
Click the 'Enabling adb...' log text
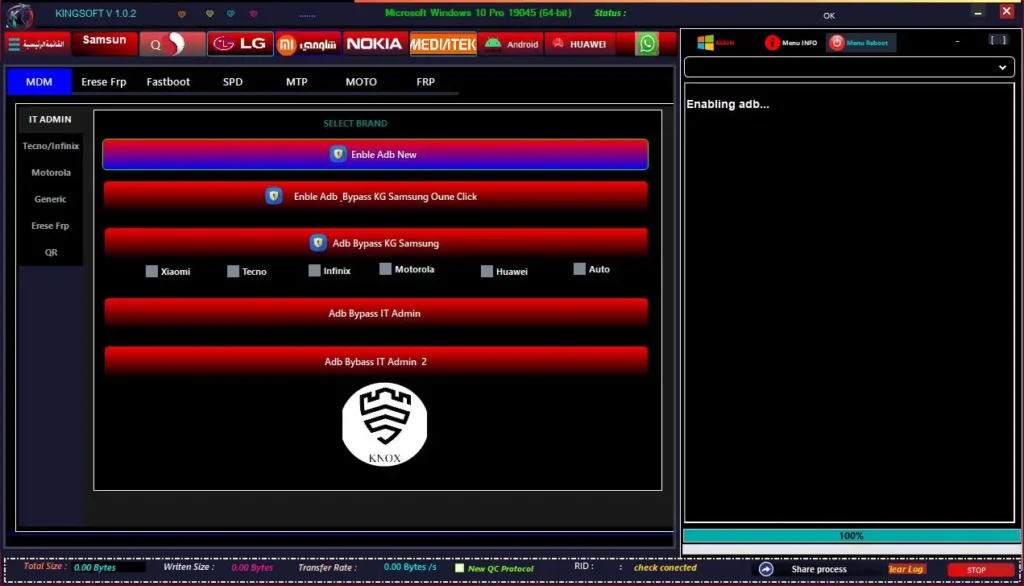point(728,105)
